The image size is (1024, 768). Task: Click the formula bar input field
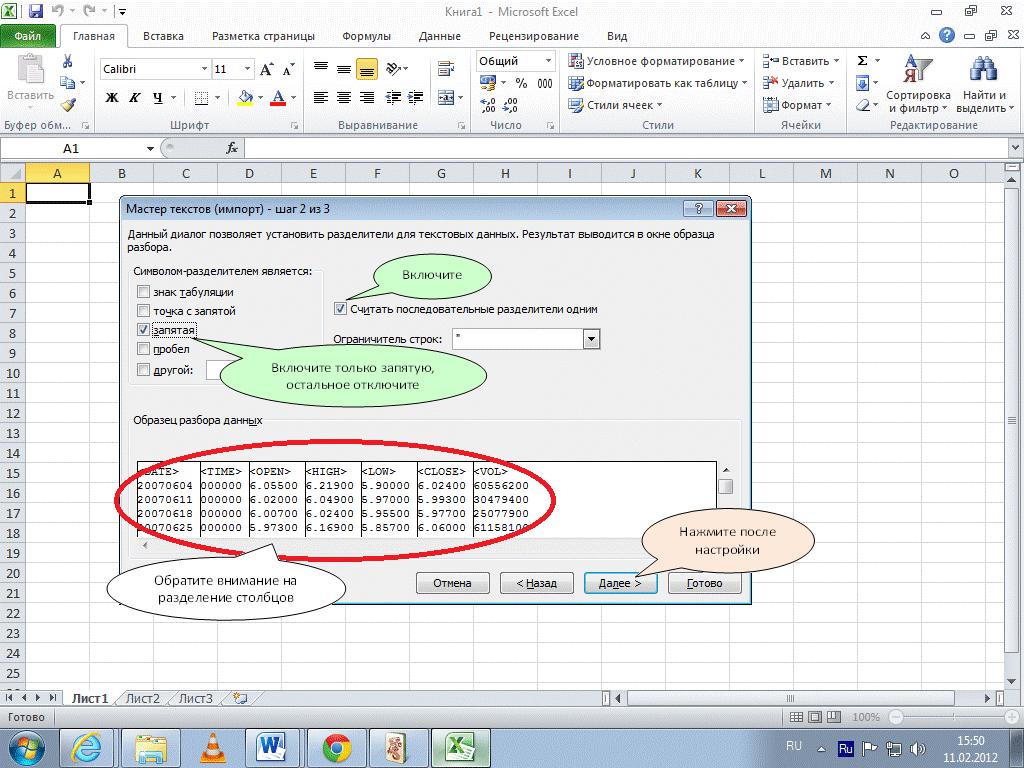point(626,148)
